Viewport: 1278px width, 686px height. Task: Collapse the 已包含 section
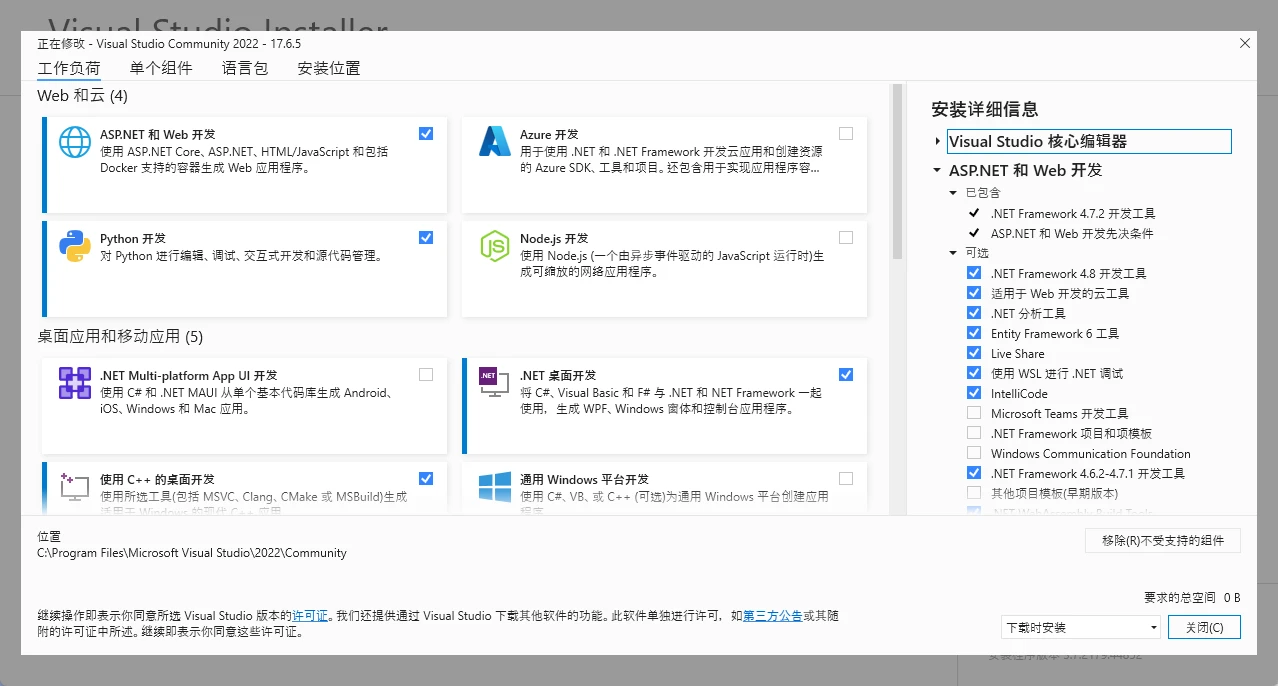[954, 193]
